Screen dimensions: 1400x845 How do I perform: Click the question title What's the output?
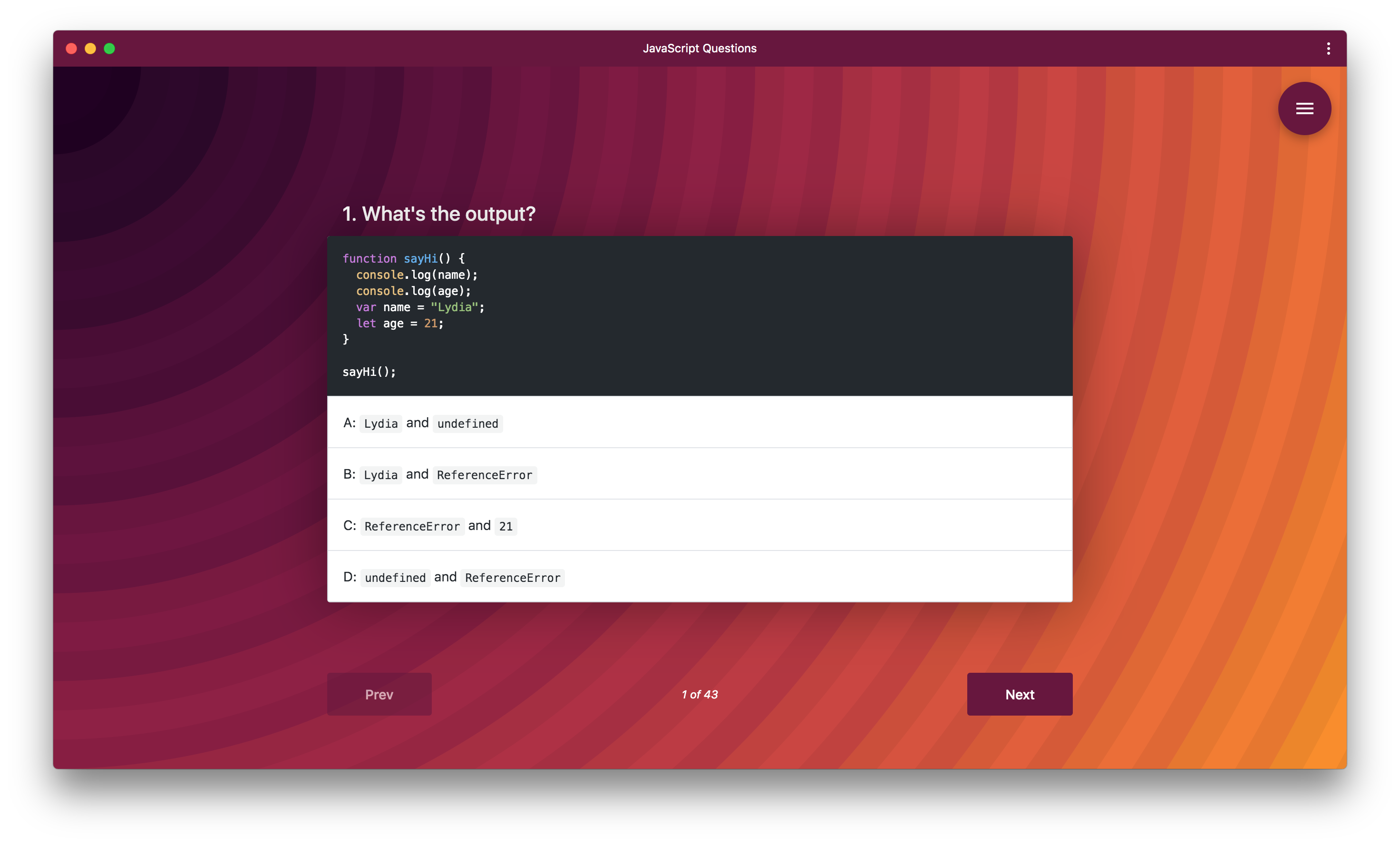(438, 214)
